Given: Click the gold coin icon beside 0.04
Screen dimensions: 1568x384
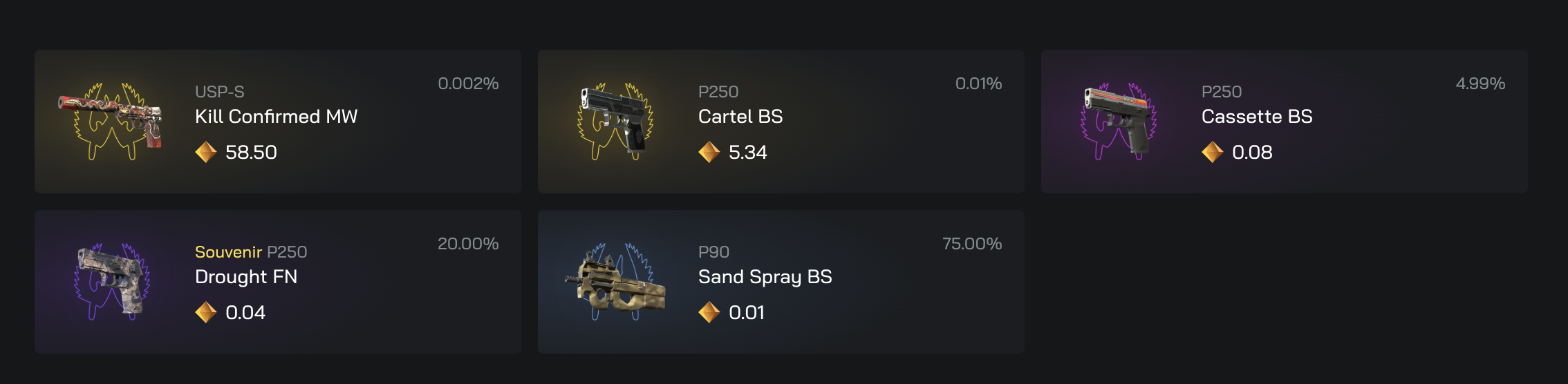Looking at the screenshot, I should (x=206, y=312).
